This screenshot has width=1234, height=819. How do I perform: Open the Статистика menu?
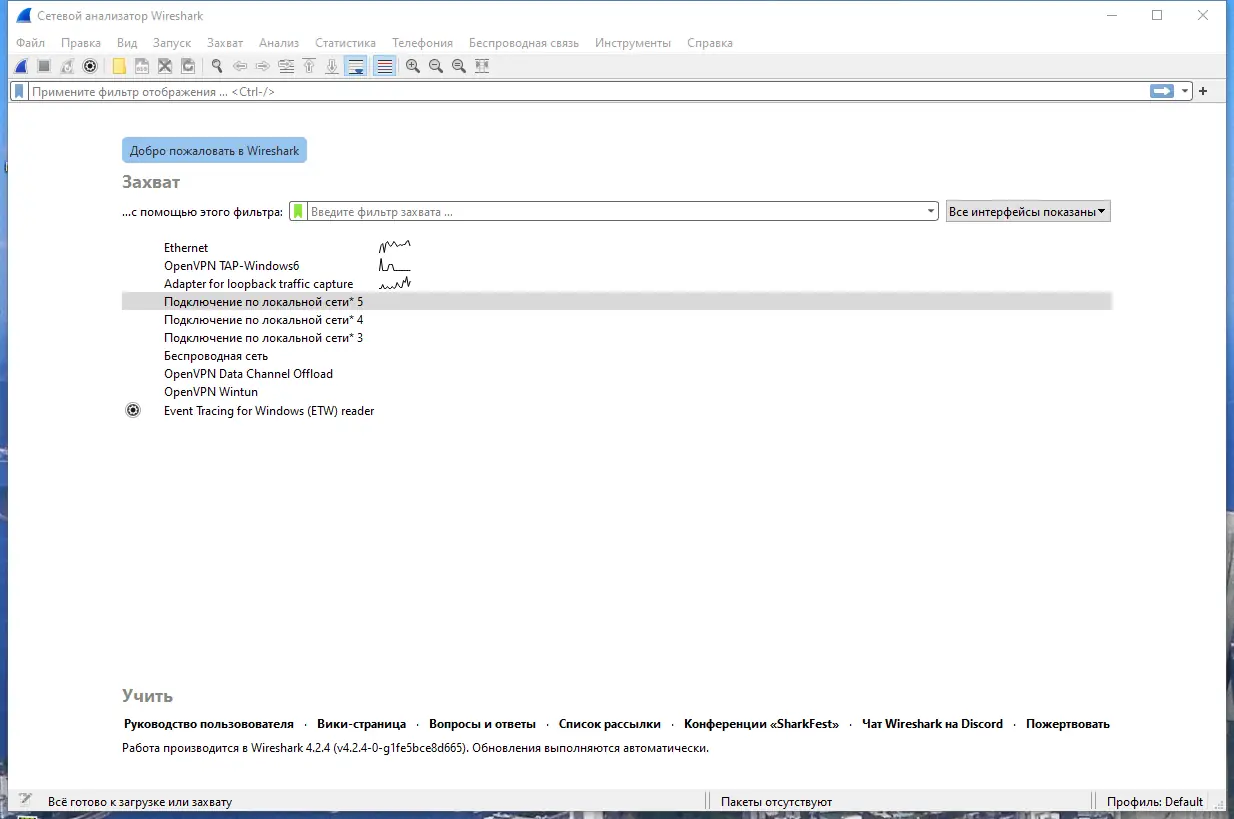tap(345, 43)
